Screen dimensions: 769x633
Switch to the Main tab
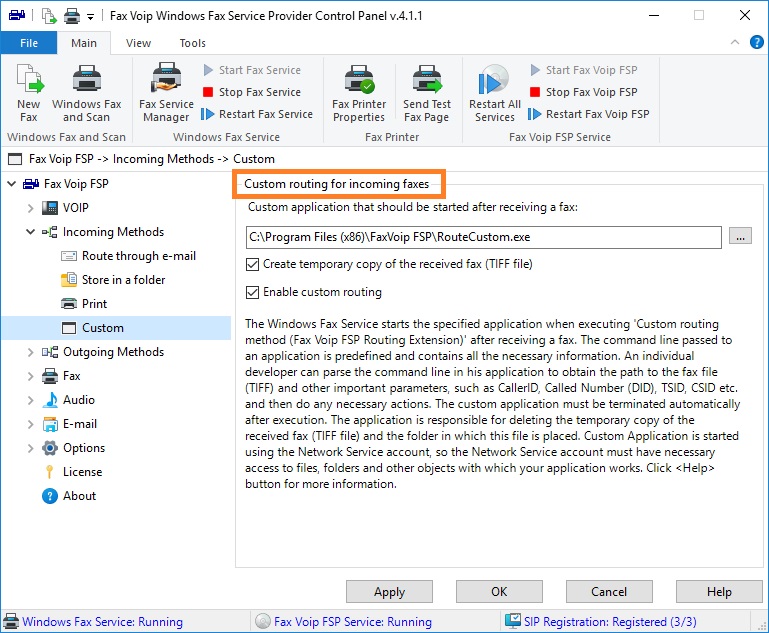(x=84, y=43)
